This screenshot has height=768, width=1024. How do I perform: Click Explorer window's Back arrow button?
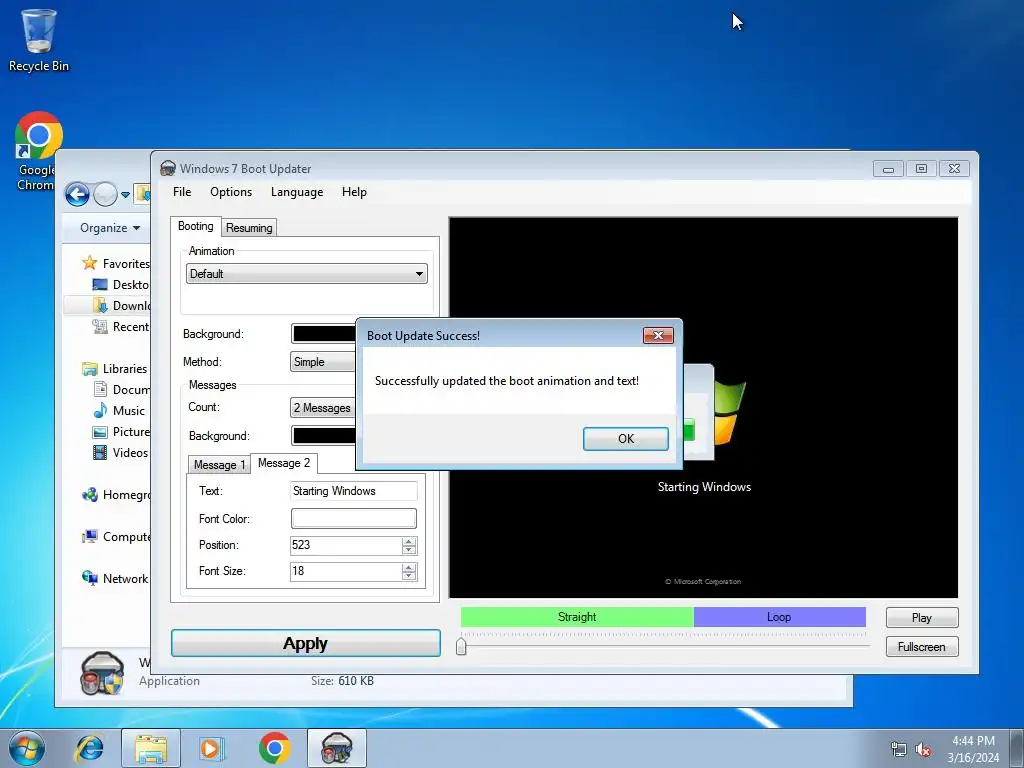click(x=77, y=194)
